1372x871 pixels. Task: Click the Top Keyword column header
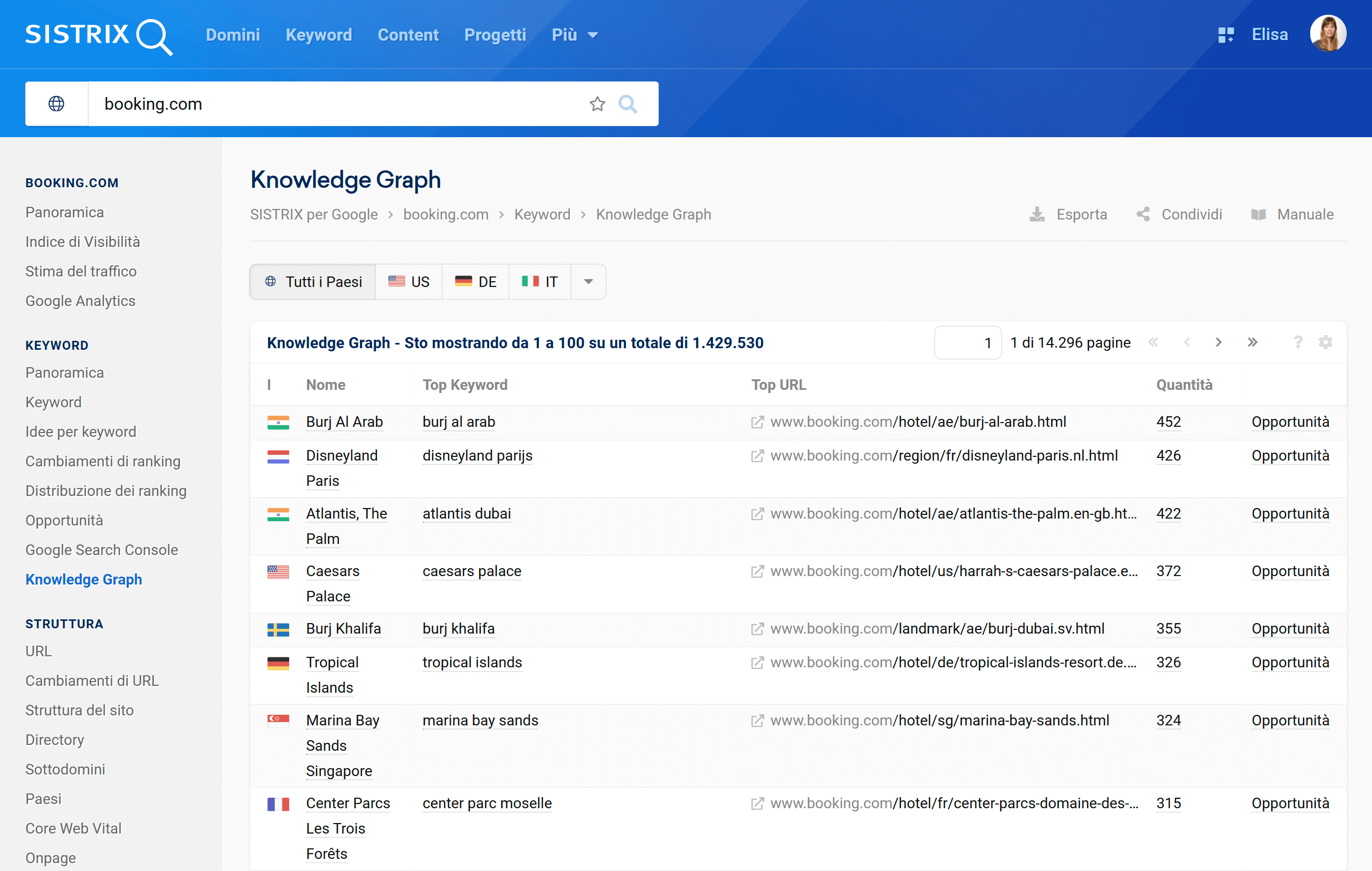click(x=465, y=385)
